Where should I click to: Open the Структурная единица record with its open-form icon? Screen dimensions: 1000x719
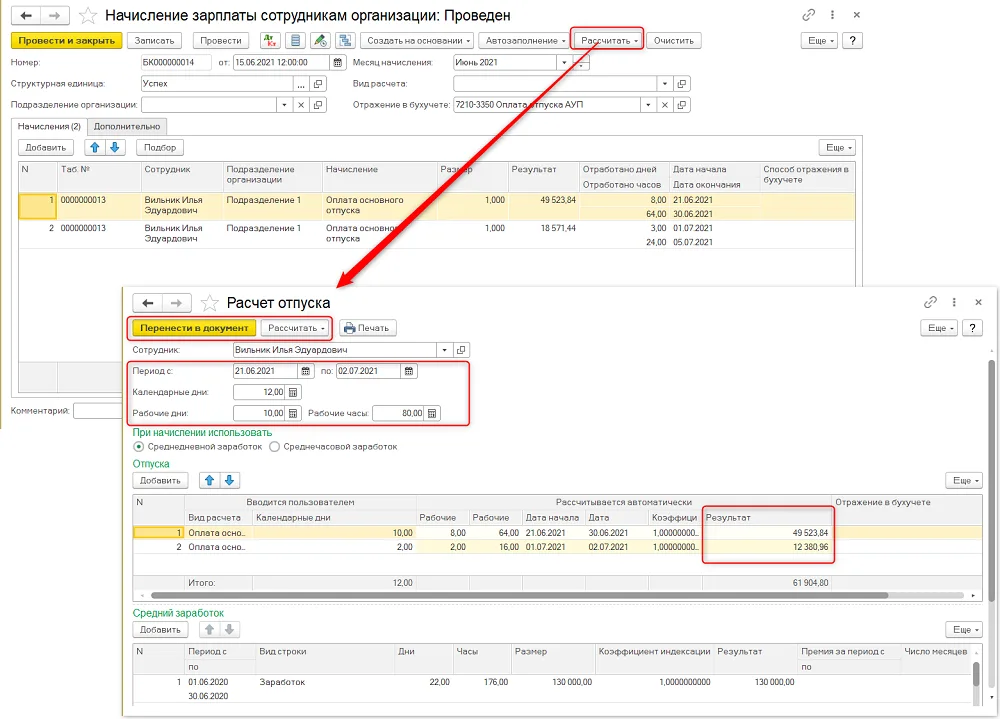[318, 84]
